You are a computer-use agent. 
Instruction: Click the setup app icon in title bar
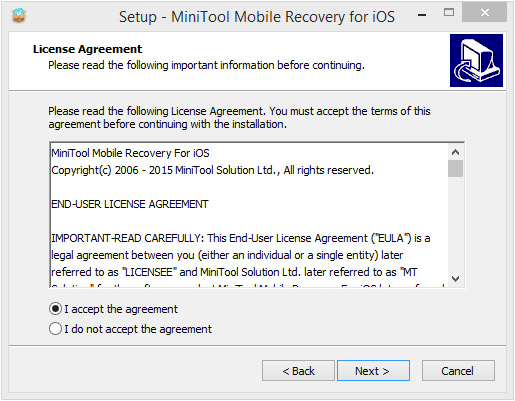tap(19, 15)
